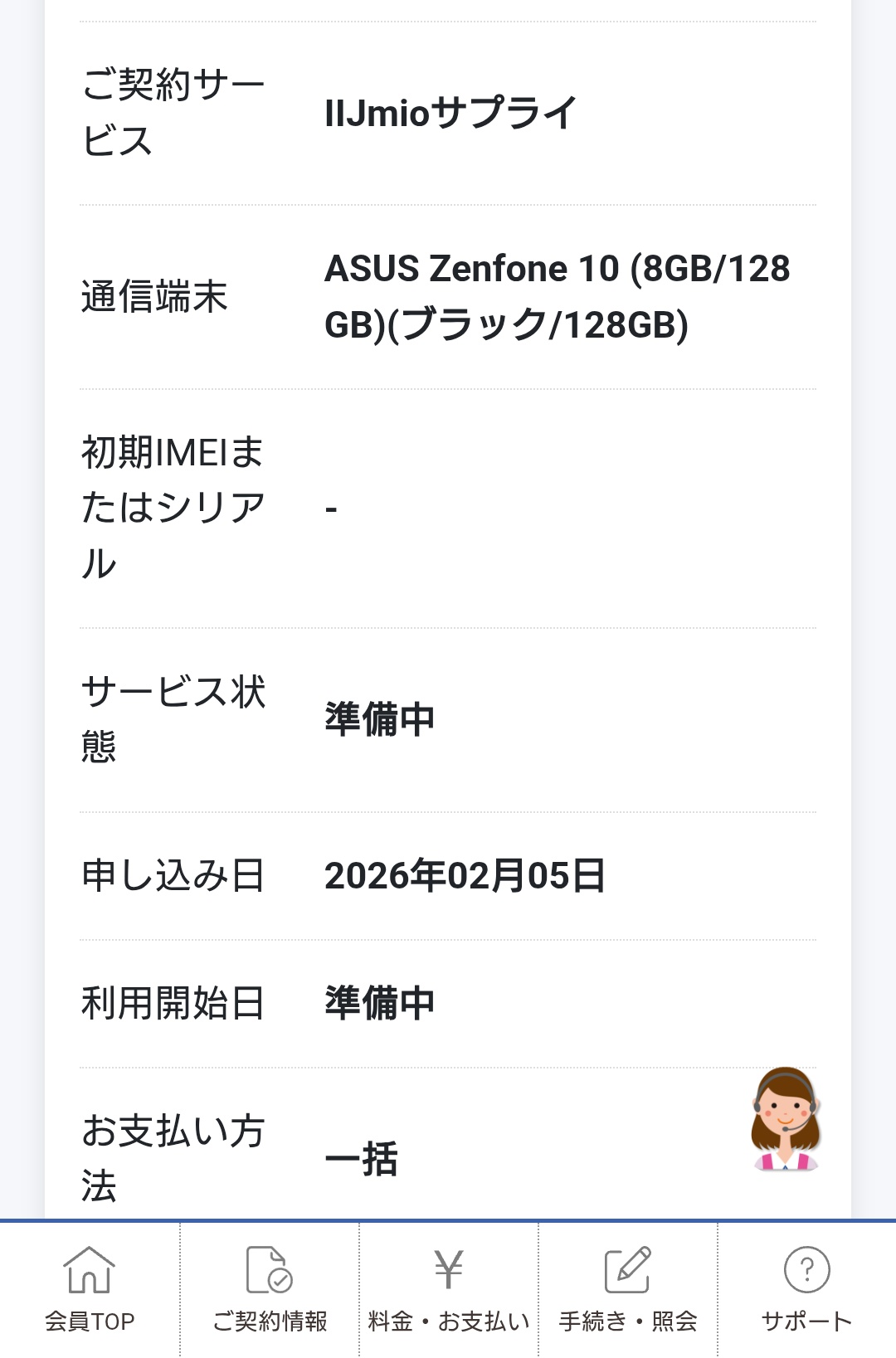Switch to the ご契約情報 tab label
Viewport: 896px width, 1358px height.
[270, 1321]
